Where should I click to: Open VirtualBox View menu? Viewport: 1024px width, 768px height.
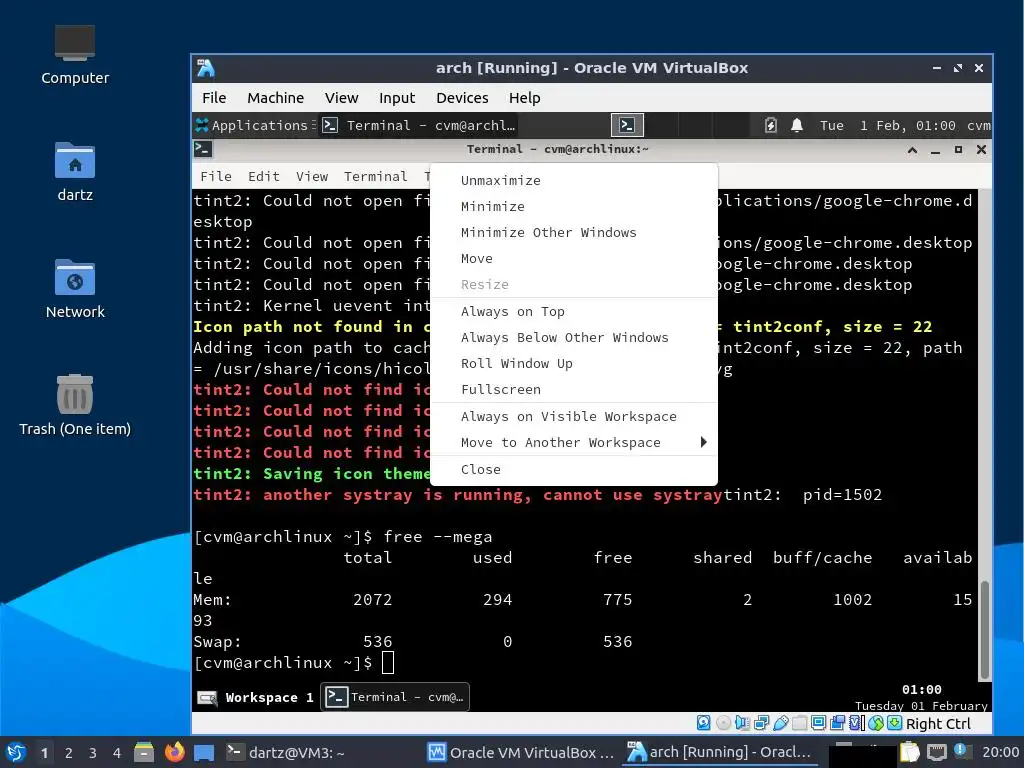coord(342,98)
